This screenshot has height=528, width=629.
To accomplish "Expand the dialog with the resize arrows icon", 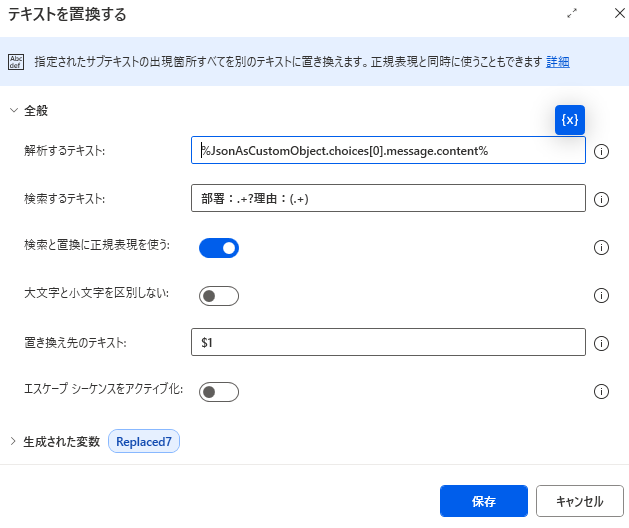I will [x=572, y=14].
